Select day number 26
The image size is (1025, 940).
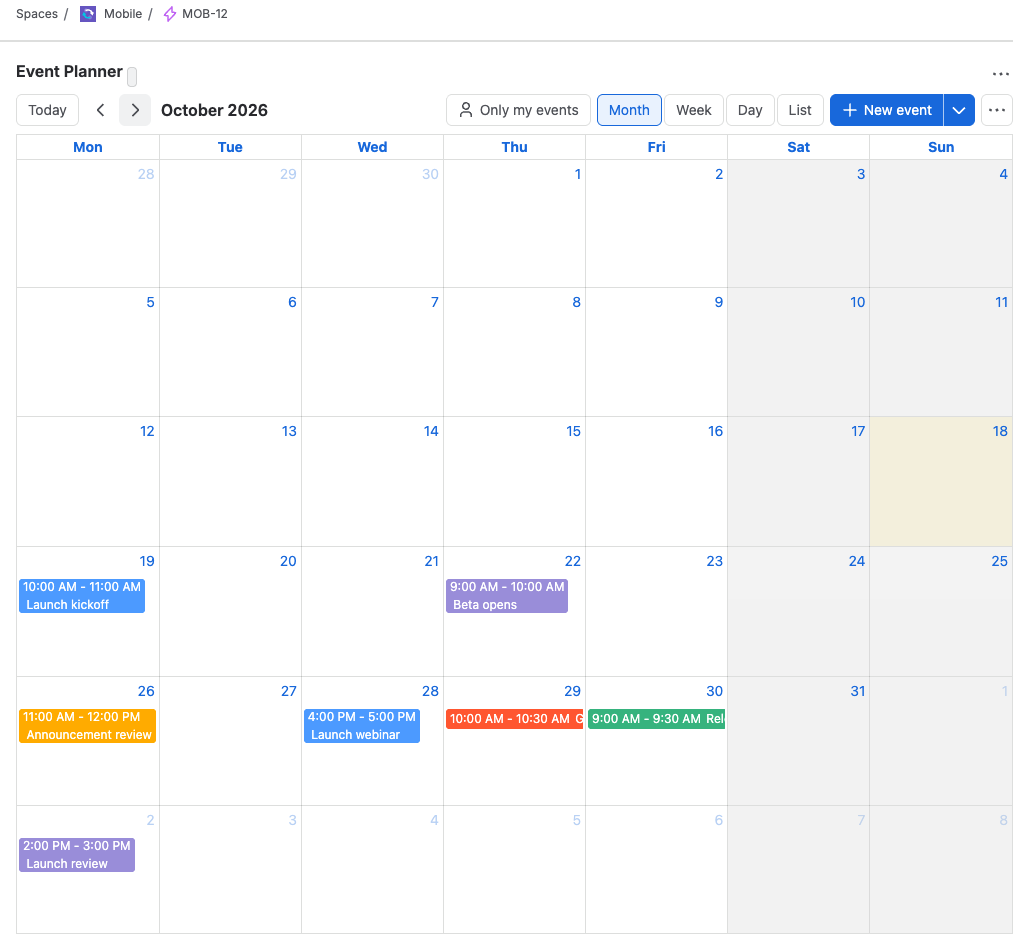pos(146,691)
